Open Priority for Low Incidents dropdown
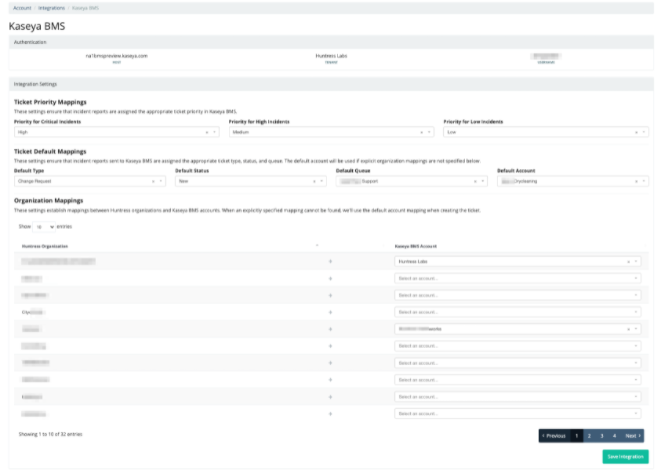The width and height of the screenshot is (656, 472). pyautogui.click(x=546, y=132)
